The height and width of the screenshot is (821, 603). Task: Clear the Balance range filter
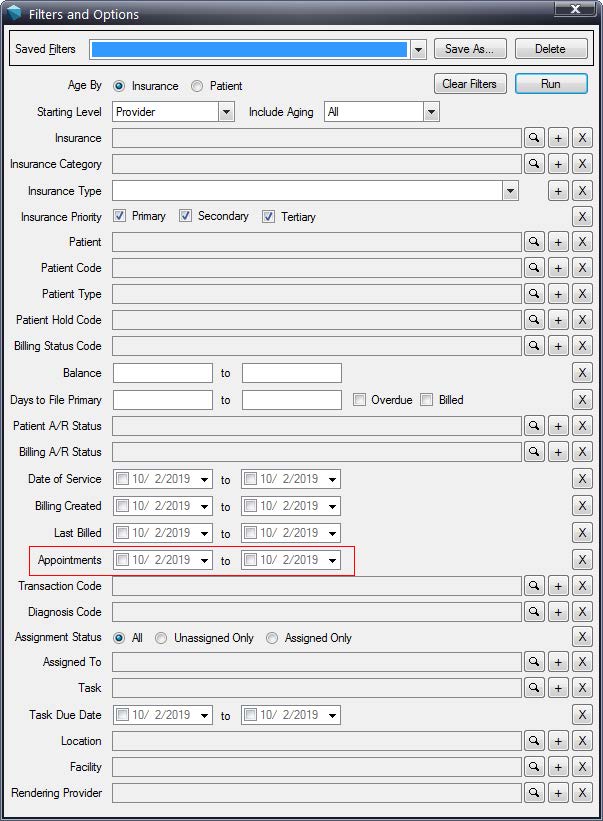(582, 373)
